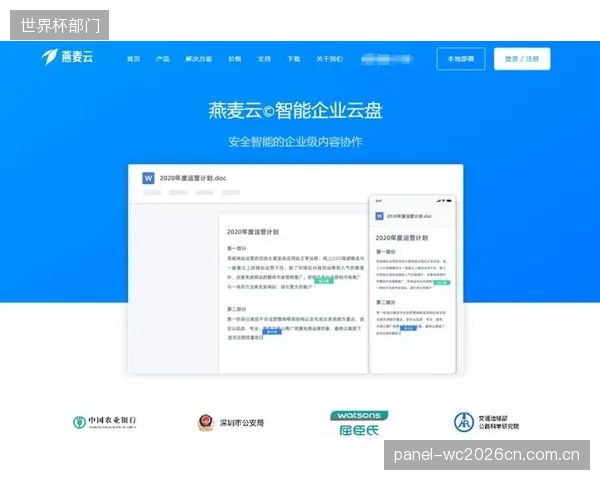The image size is (600, 480).
Task: Click the 交通运输部公路科学研究院 logo
Action: (x=486, y=423)
